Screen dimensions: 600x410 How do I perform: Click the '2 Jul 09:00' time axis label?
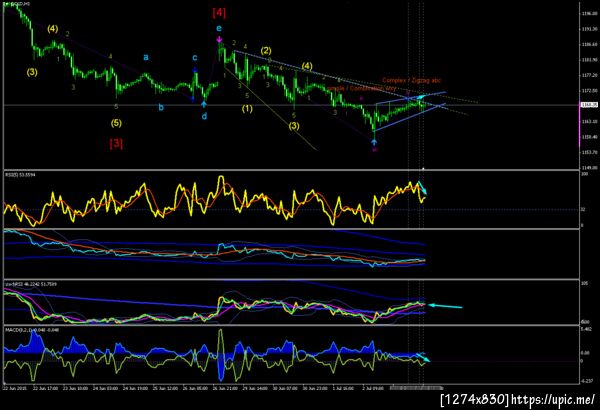(x=373, y=388)
